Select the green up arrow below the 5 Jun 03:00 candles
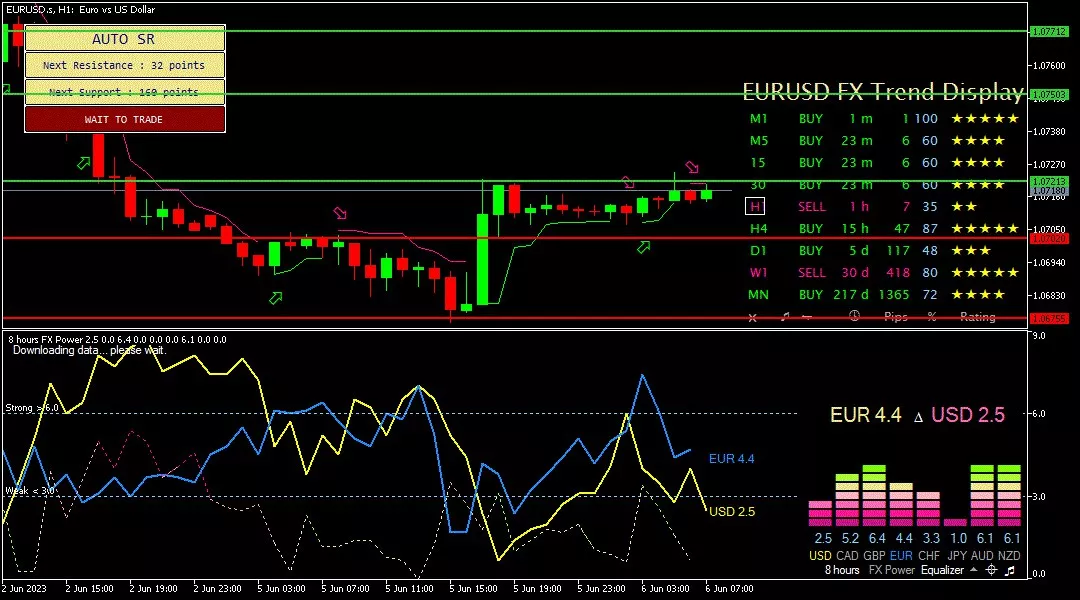 pyautogui.click(x=276, y=298)
